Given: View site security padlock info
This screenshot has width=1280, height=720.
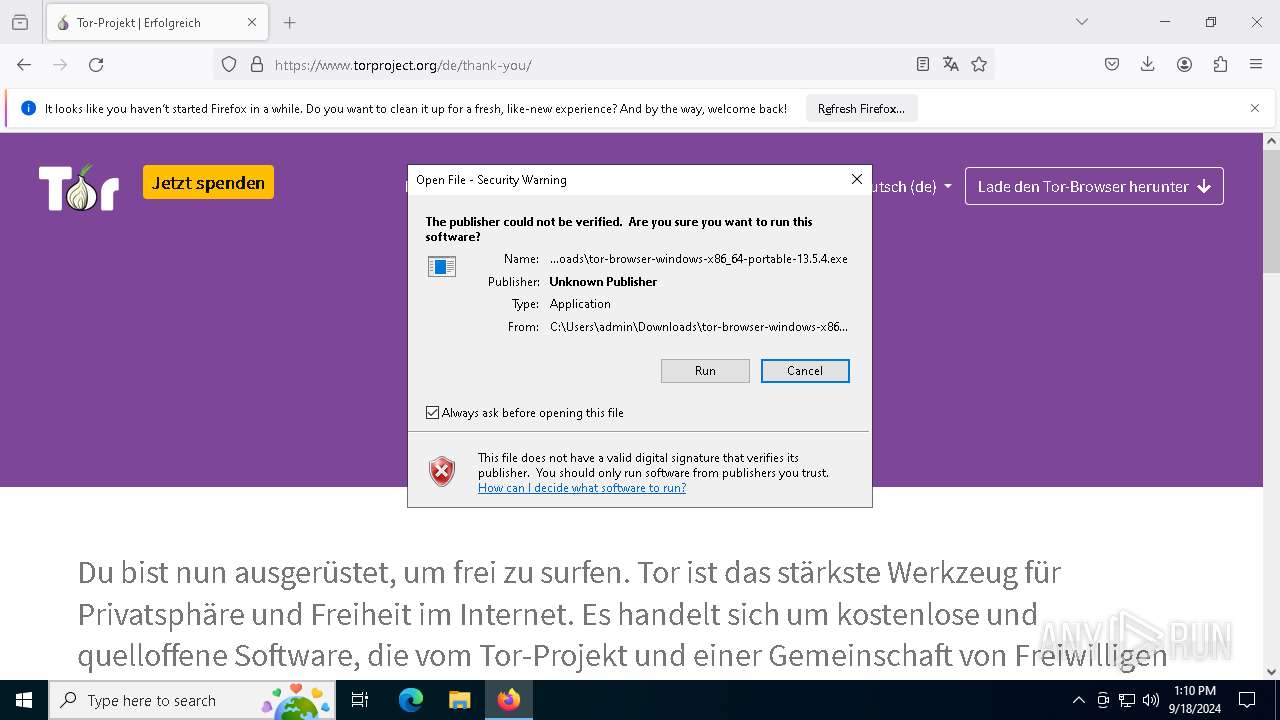Looking at the screenshot, I should coord(257,65).
